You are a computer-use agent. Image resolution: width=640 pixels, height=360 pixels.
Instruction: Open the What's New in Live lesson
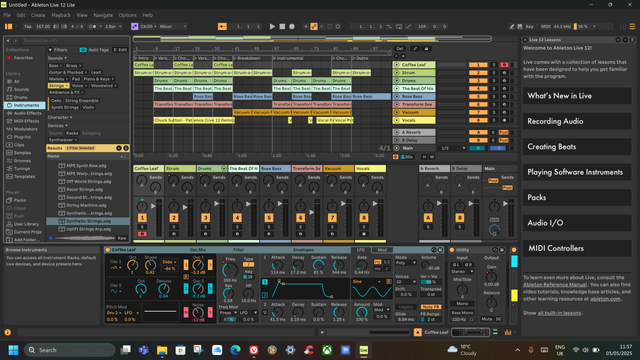[577, 96]
